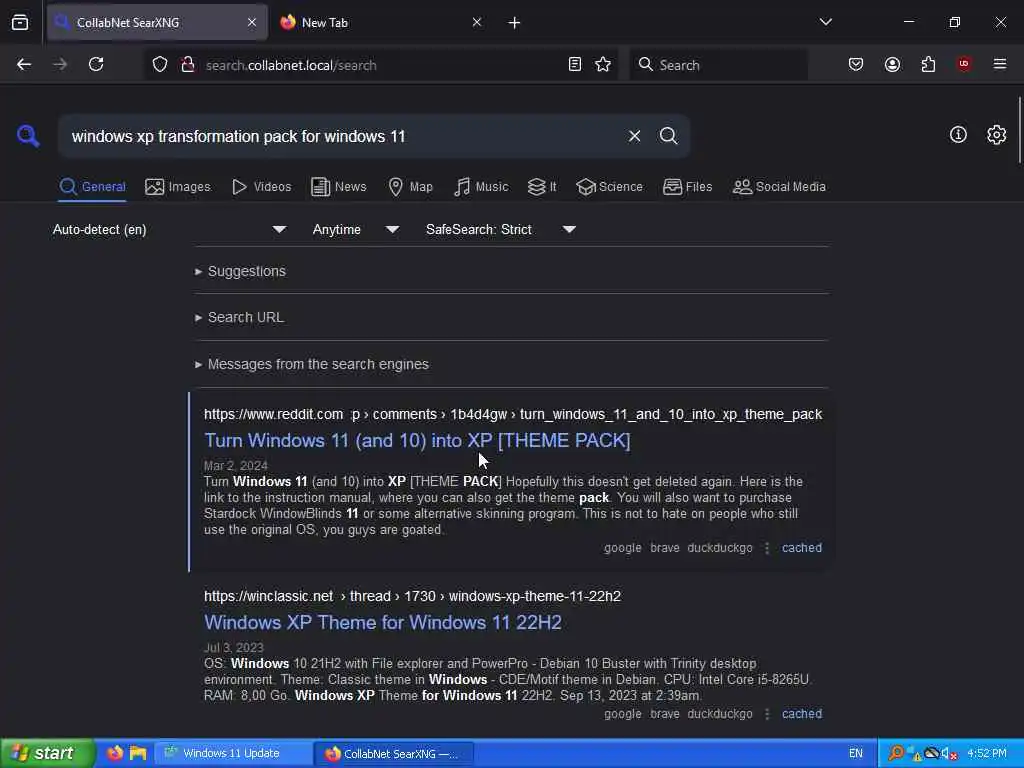This screenshot has width=1024, height=768.
Task: Reload the current page
Action: coord(96,65)
